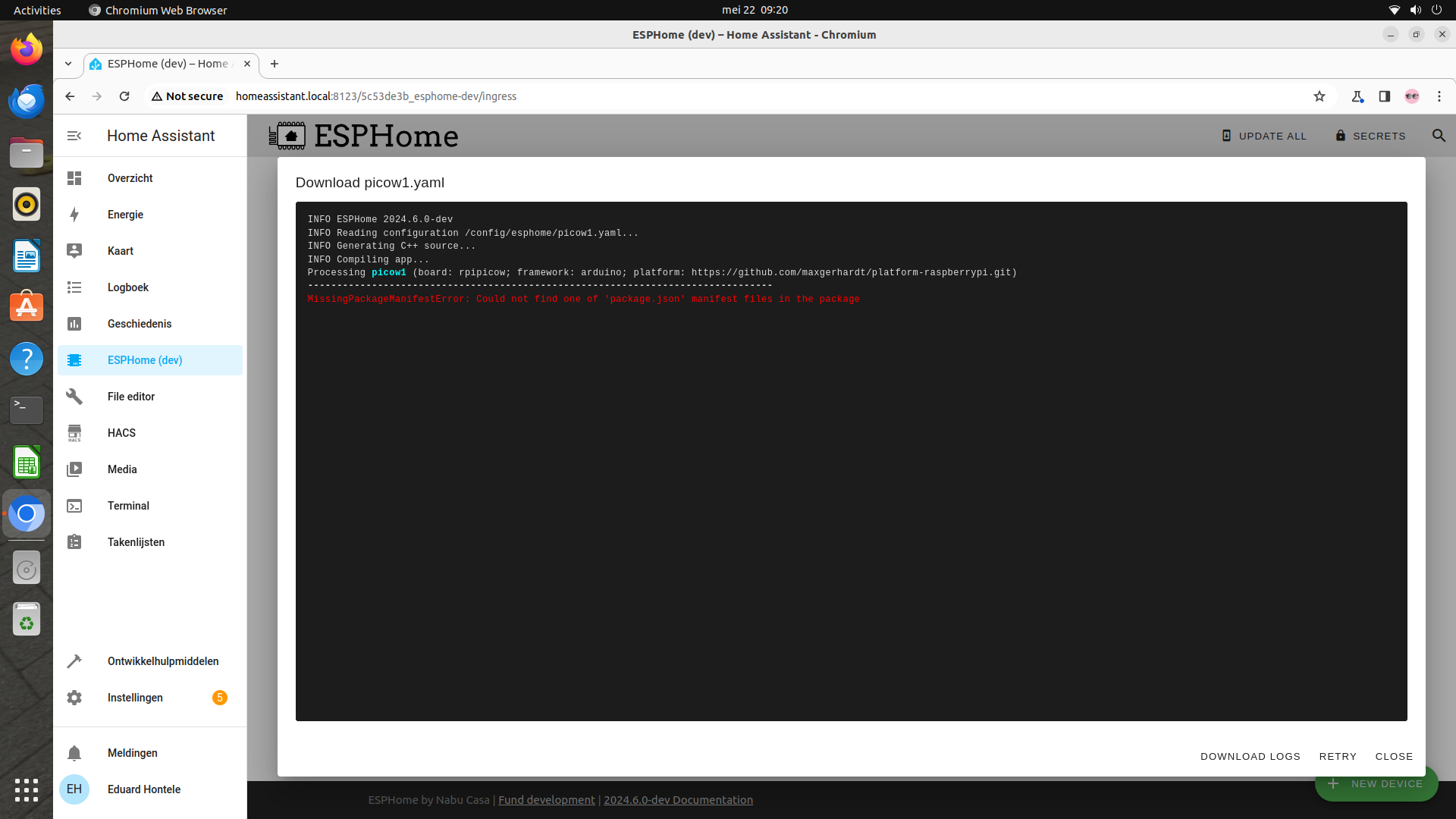The image size is (1456, 819).
Task: Click the MissingPackageManifestError red log line
Action: (x=584, y=300)
